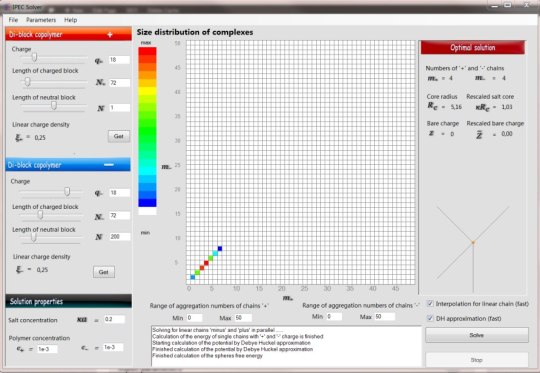Image resolution: width=540 pixels, height=373 pixels.
Task: Click the Solution properties header
Action: coord(68,301)
